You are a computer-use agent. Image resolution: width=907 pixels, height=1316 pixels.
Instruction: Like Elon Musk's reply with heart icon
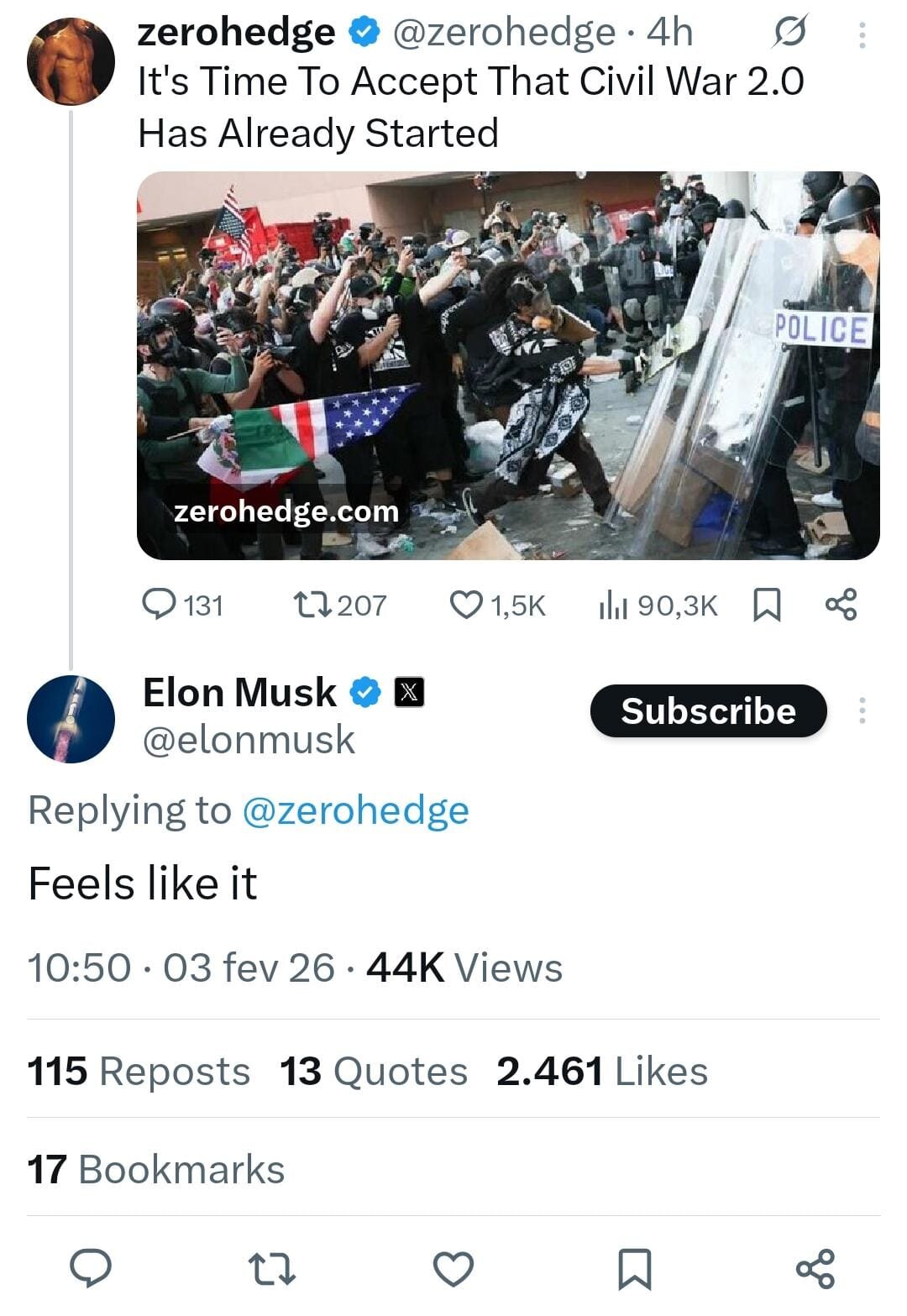point(453,1267)
